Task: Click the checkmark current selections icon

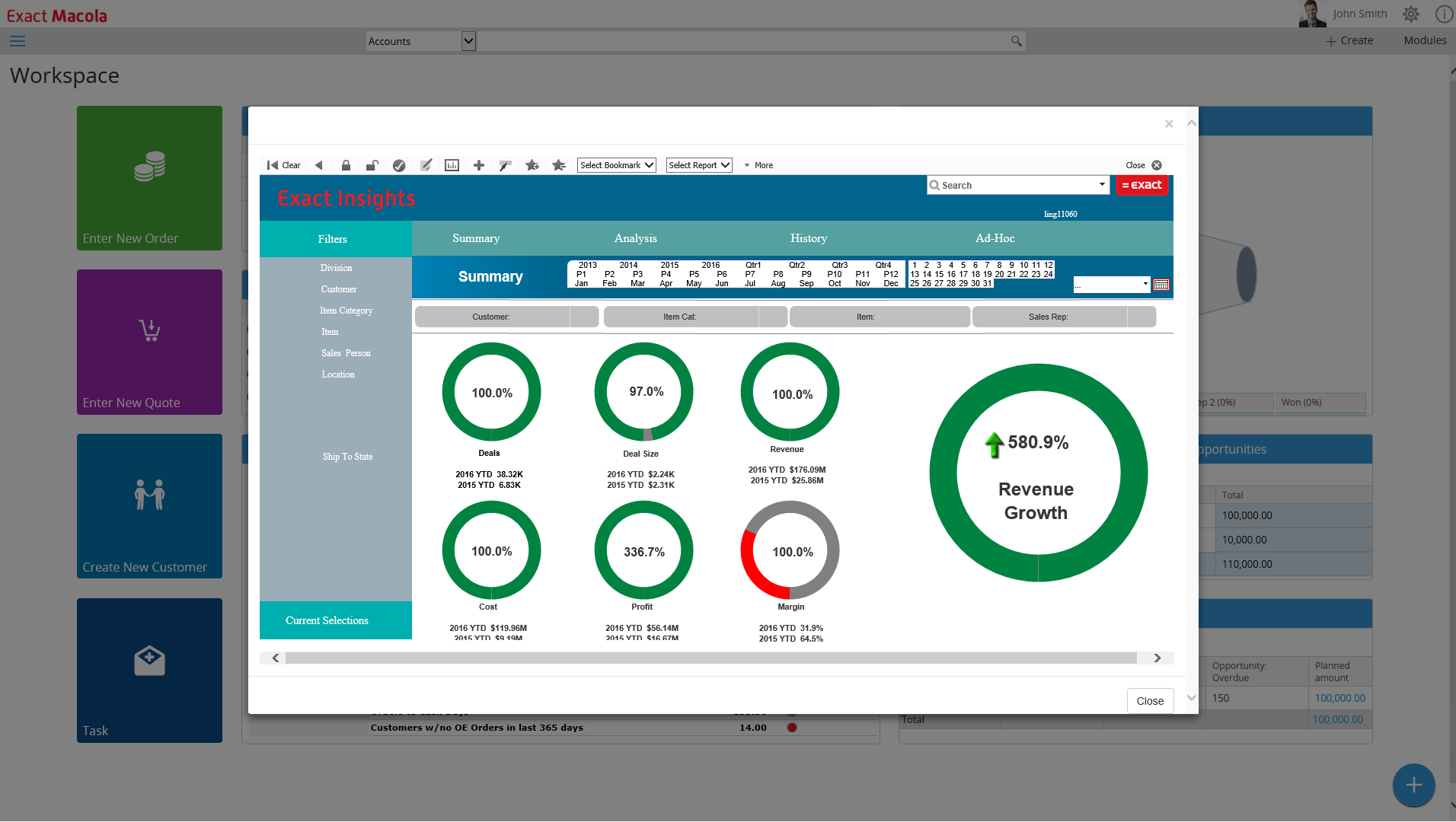Action: (x=399, y=165)
